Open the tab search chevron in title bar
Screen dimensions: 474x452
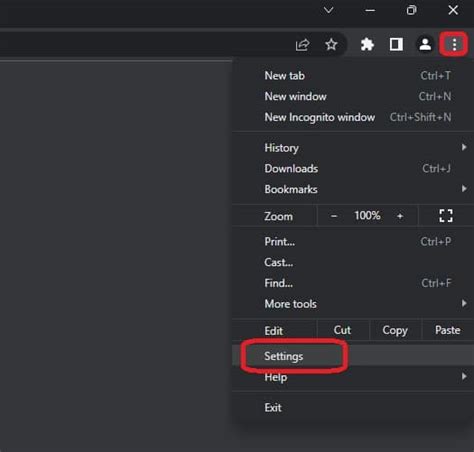click(329, 10)
